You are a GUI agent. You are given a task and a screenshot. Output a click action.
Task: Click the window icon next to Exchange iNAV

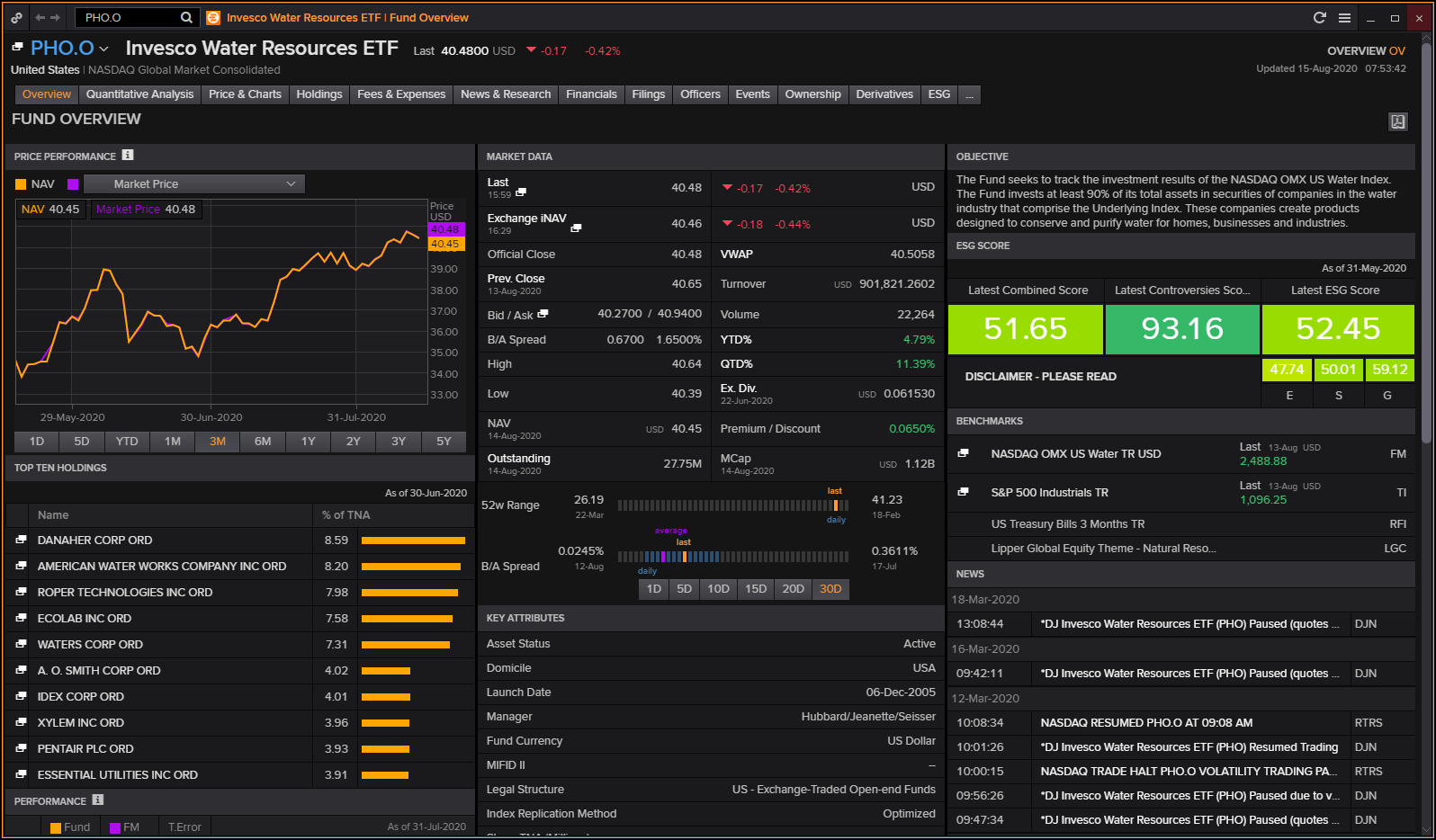576,228
